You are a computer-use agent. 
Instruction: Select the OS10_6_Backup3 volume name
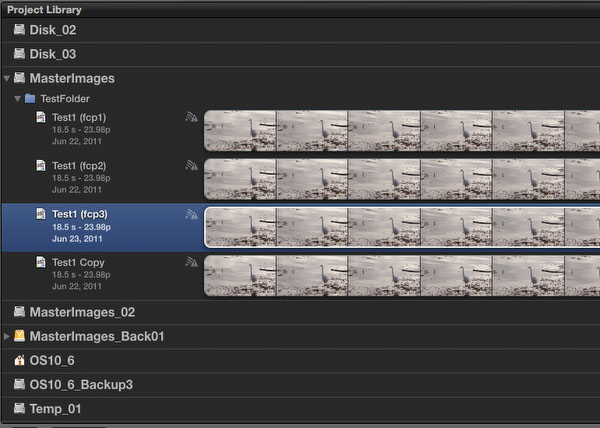coord(81,384)
